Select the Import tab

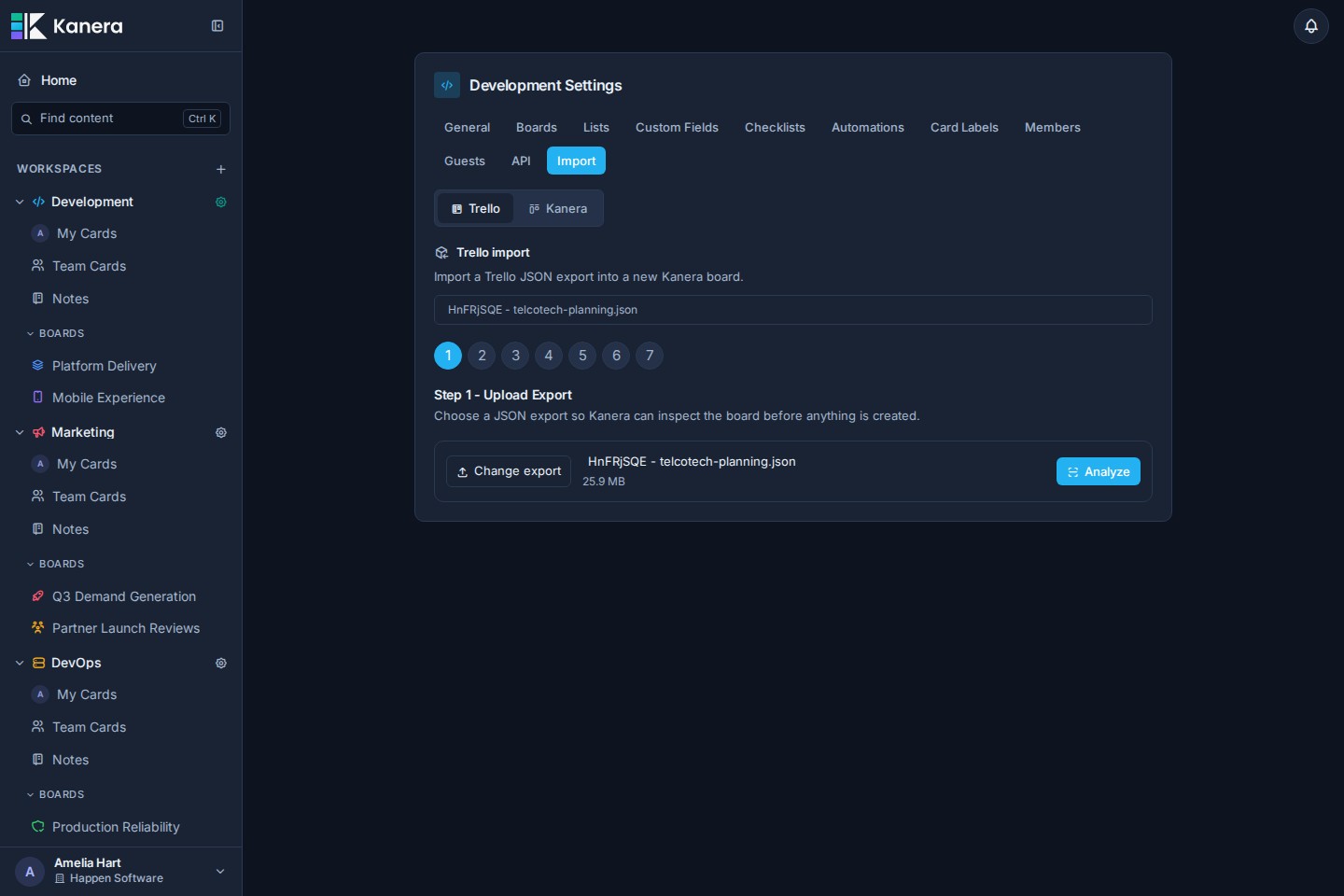(576, 161)
